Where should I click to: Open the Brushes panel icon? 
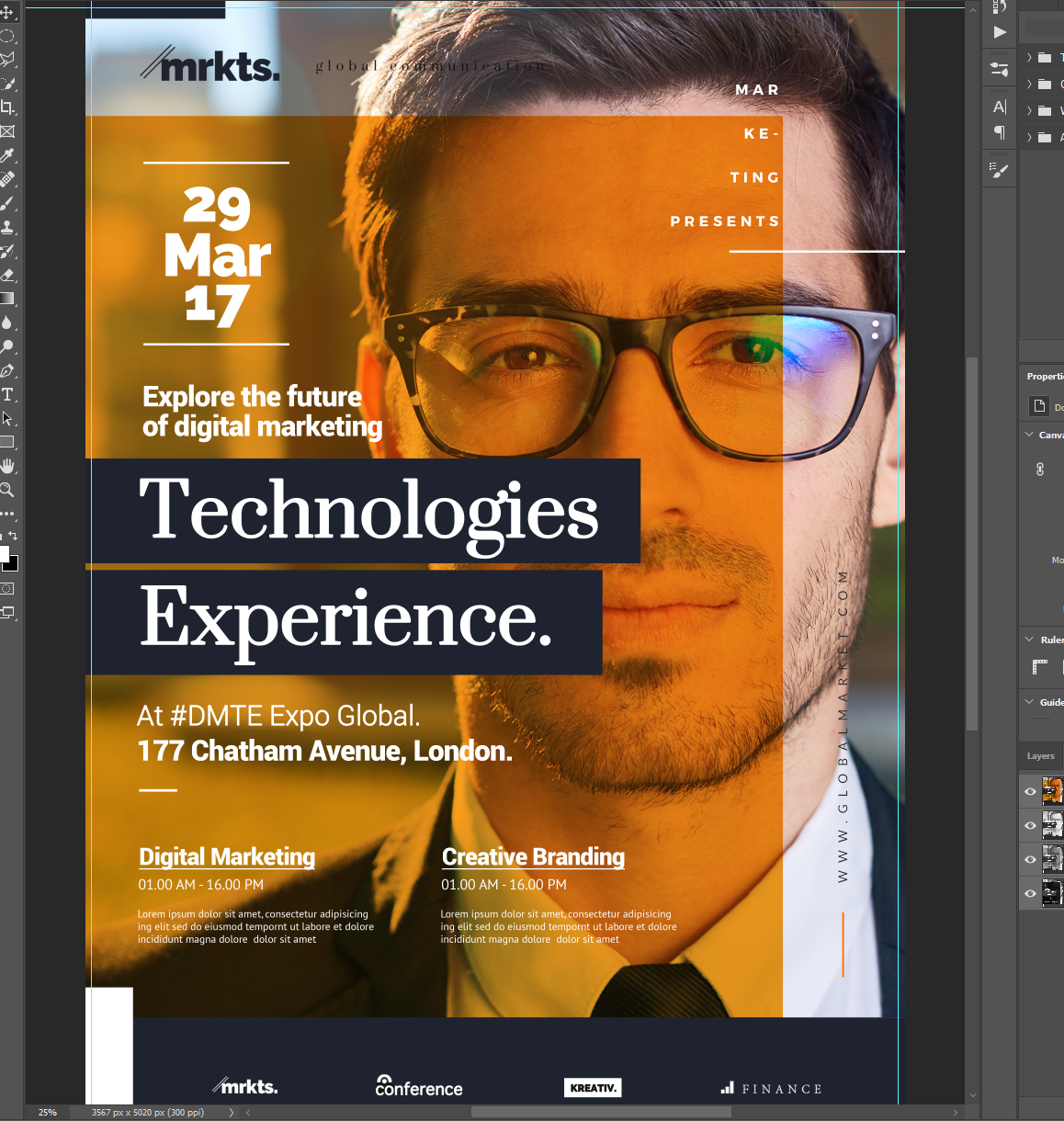1000,169
